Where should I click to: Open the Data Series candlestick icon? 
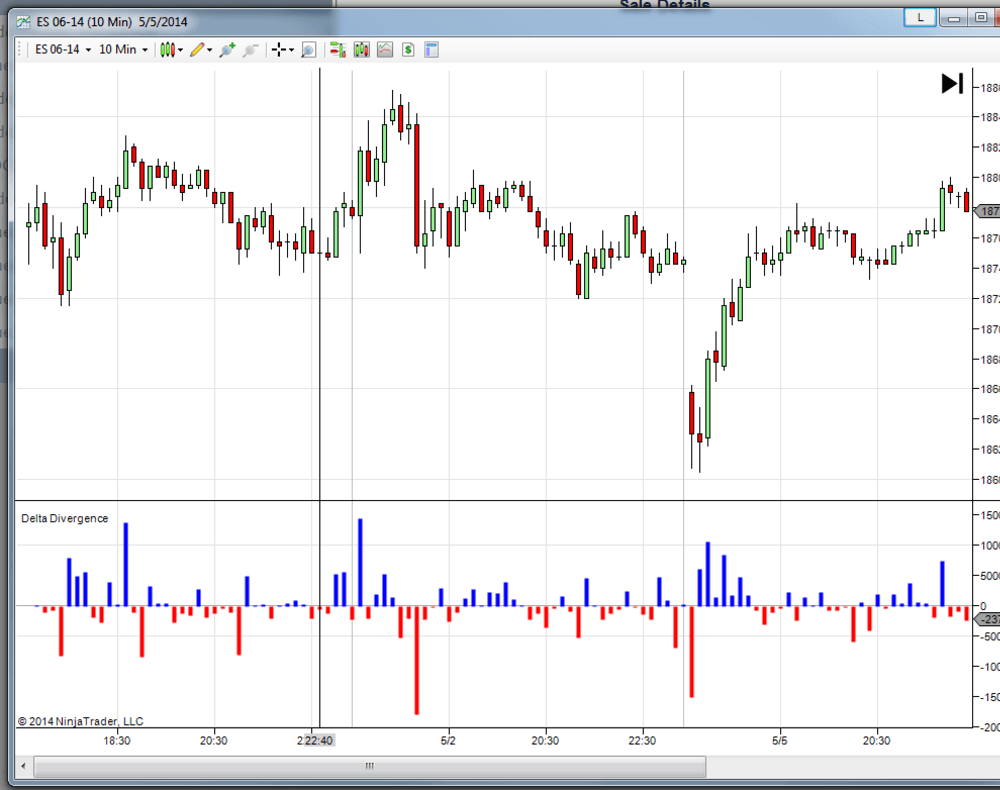pyautogui.click(x=361, y=49)
